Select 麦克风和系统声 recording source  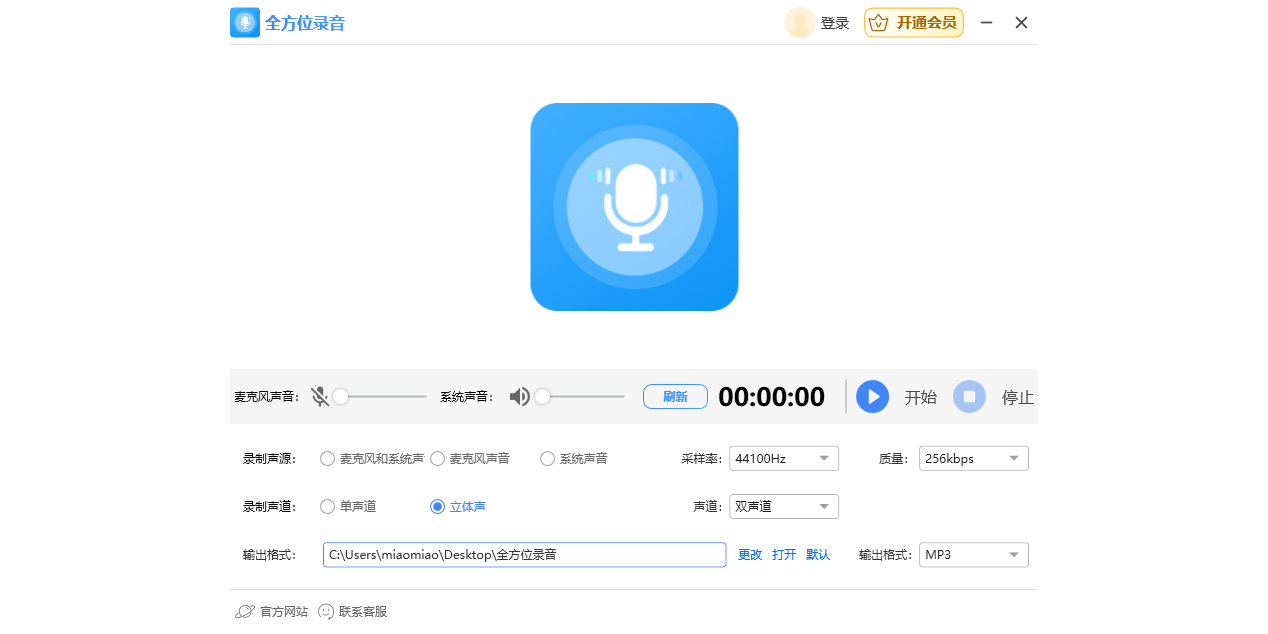tap(328, 459)
